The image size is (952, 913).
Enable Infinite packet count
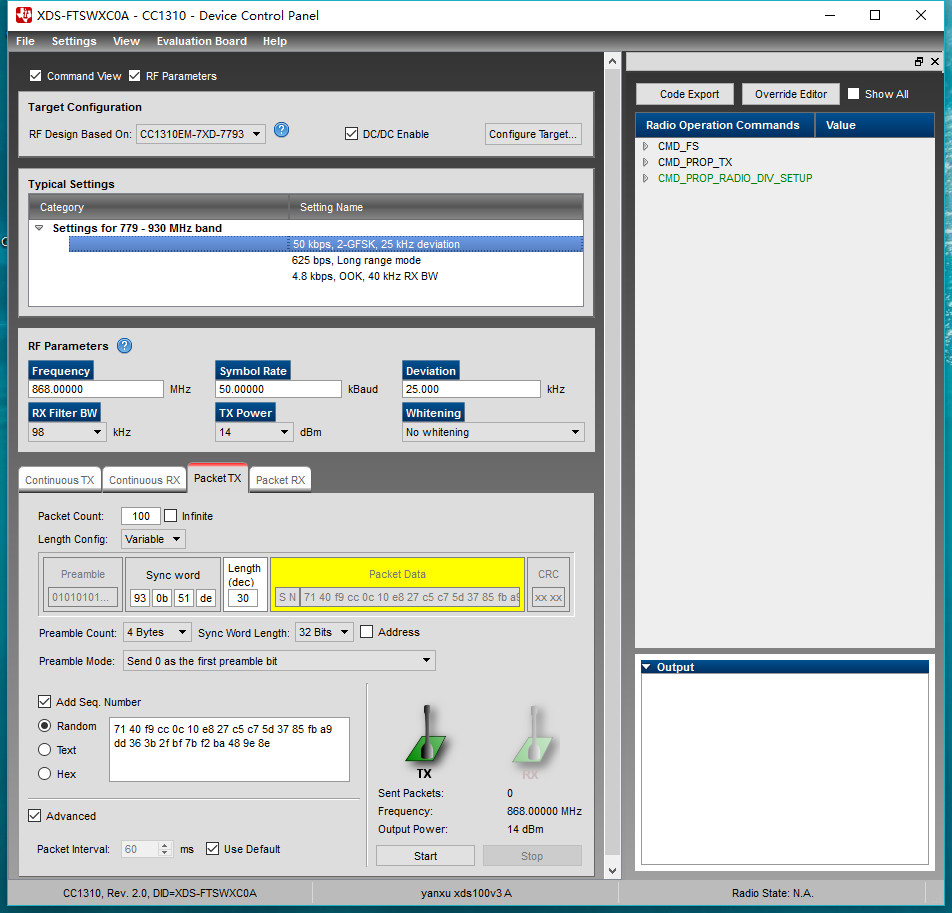(x=171, y=515)
